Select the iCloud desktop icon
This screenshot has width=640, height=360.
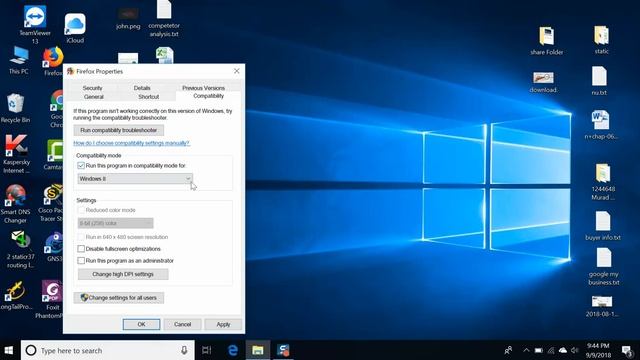(75, 24)
